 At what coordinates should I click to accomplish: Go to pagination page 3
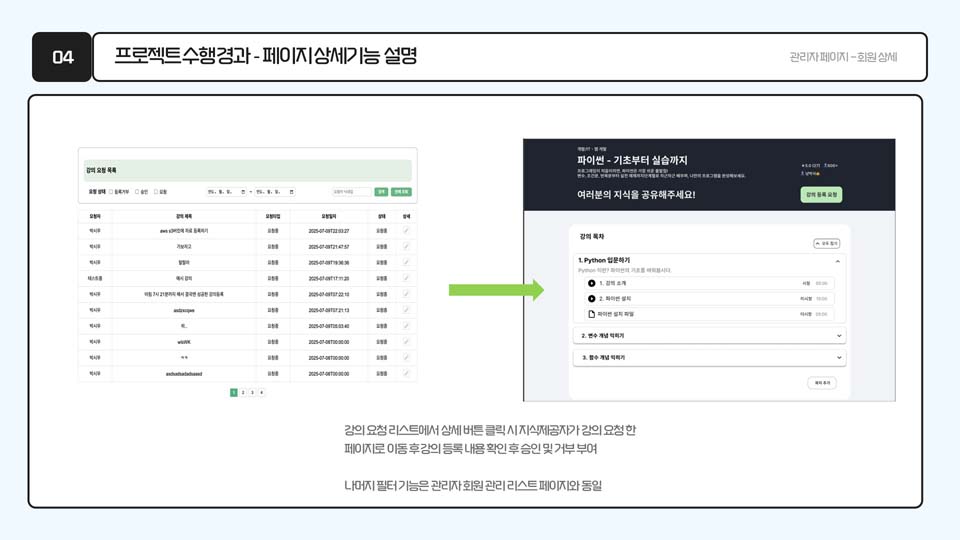pos(252,392)
